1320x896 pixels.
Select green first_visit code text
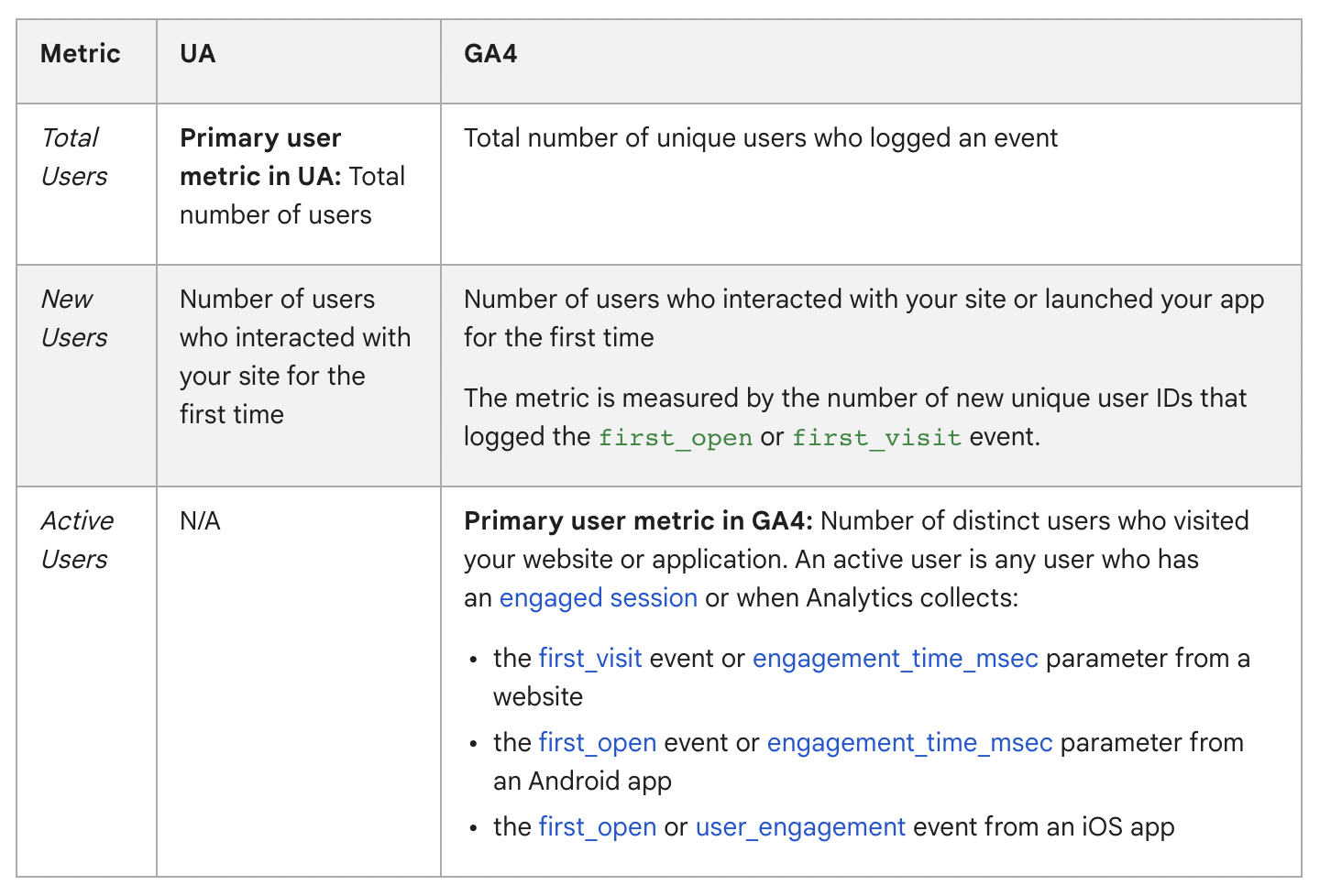(x=876, y=438)
